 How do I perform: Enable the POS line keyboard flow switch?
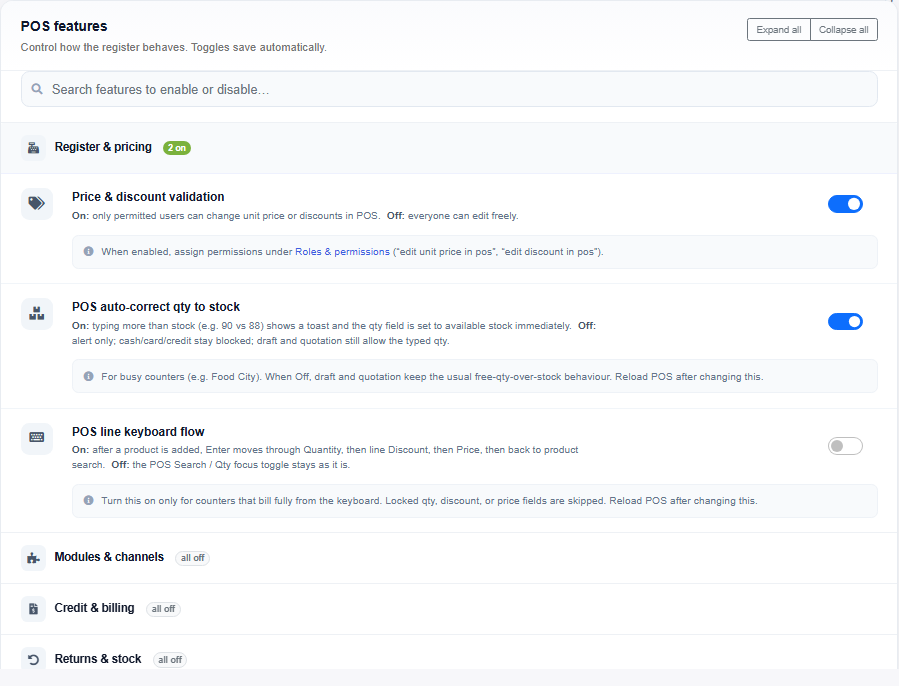(845, 446)
